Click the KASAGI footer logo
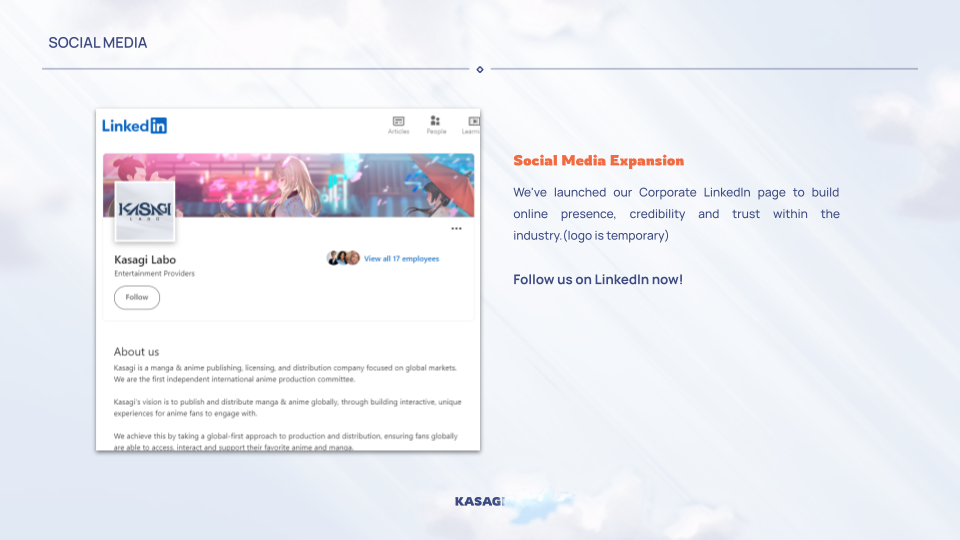The width and height of the screenshot is (960, 540). pos(479,501)
